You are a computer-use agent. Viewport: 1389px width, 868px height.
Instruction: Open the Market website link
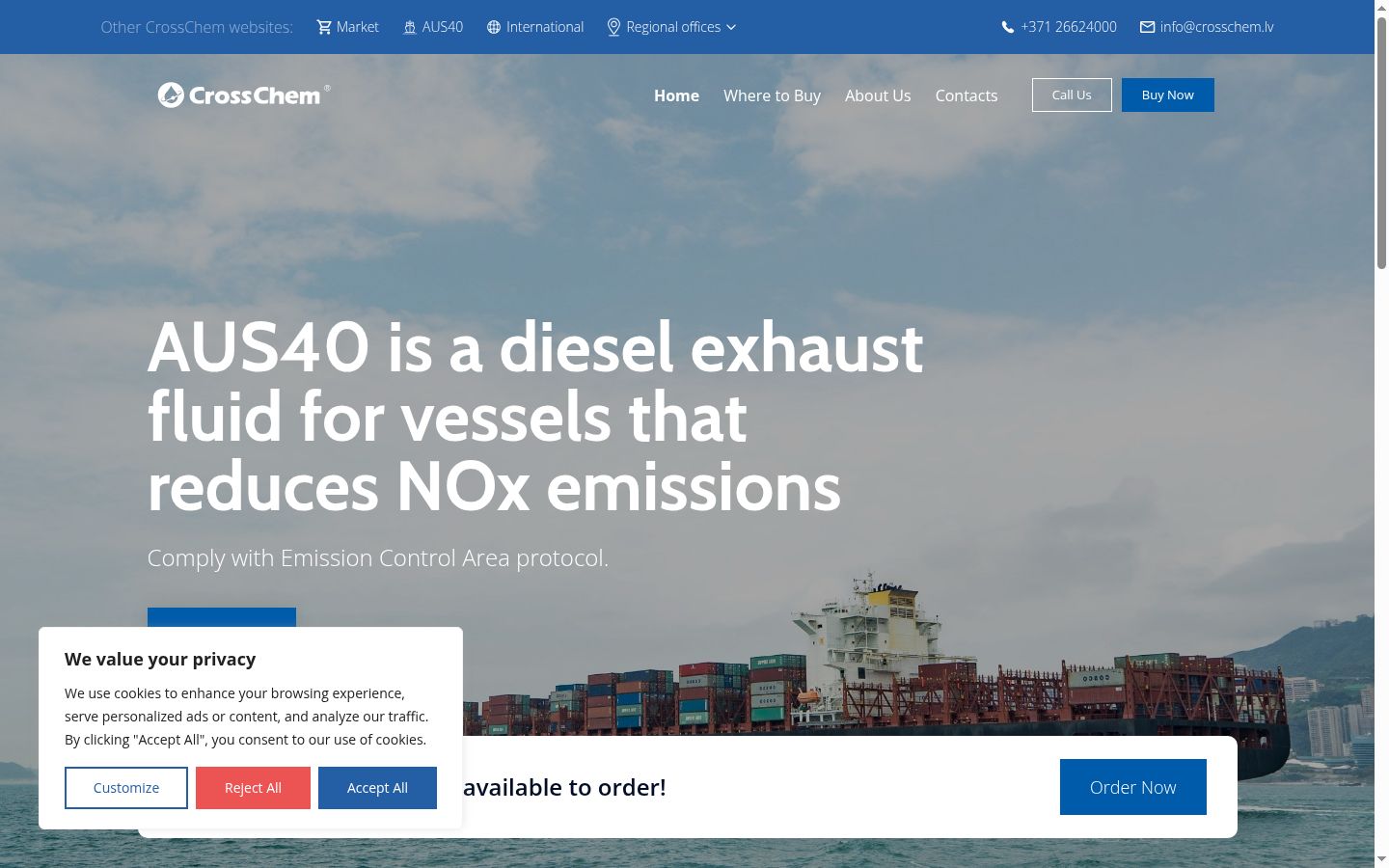click(347, 27)
